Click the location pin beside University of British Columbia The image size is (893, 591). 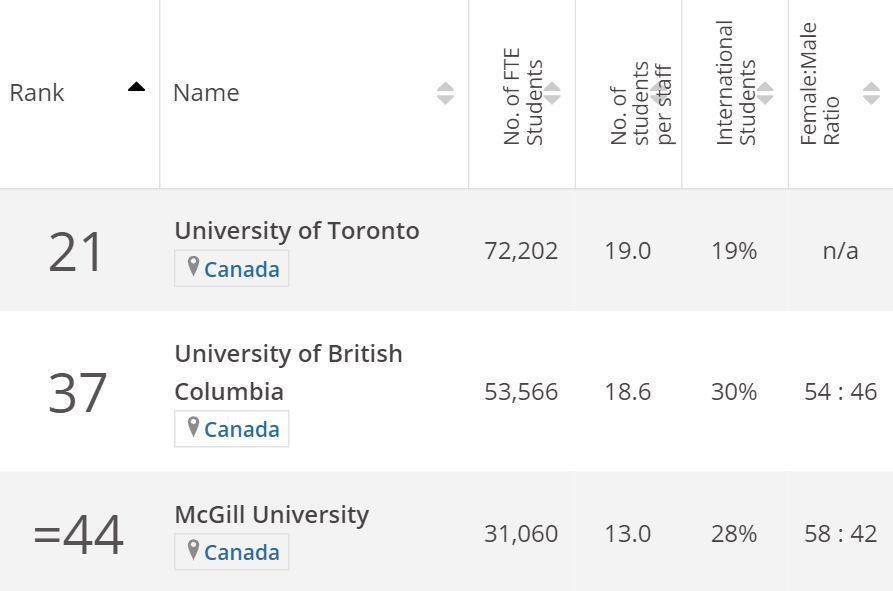click(192, 429)
